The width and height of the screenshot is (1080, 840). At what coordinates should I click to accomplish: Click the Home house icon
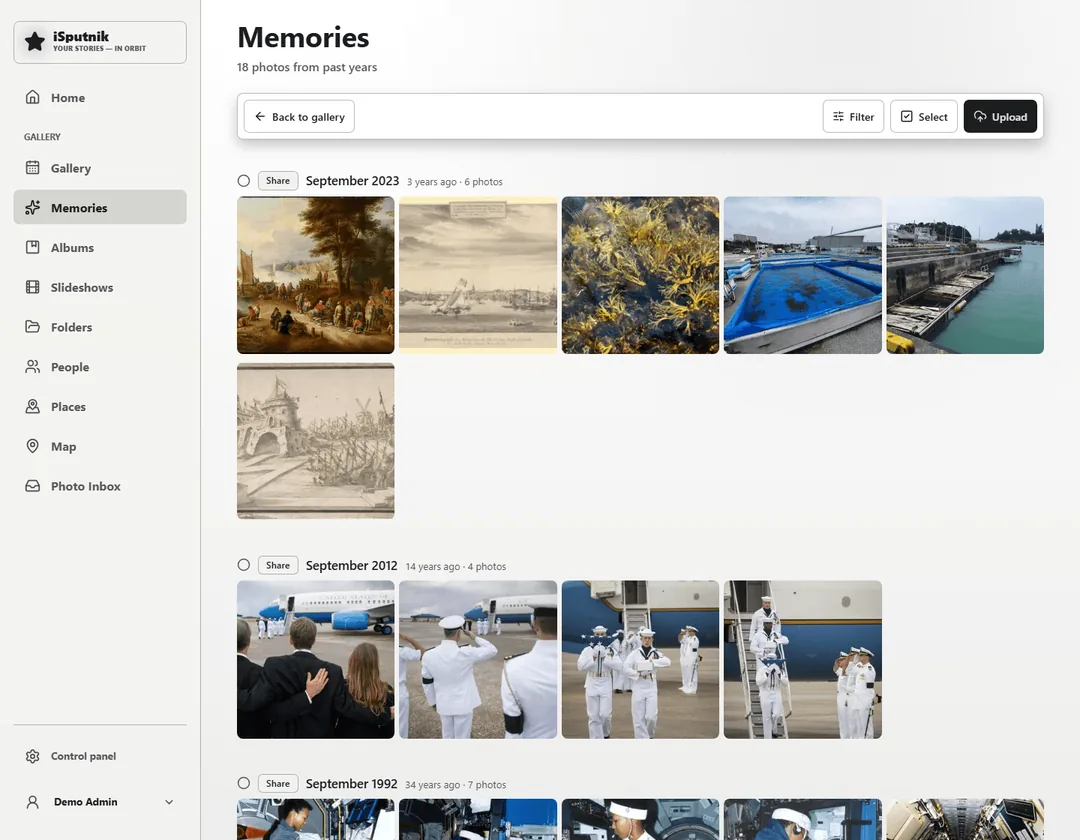[x=32, y=97]
